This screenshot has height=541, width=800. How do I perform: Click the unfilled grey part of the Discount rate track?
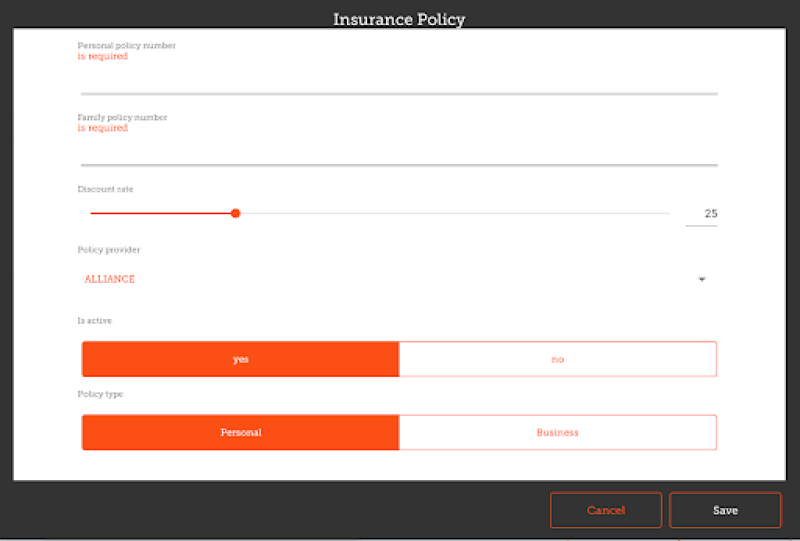point(450,213)
